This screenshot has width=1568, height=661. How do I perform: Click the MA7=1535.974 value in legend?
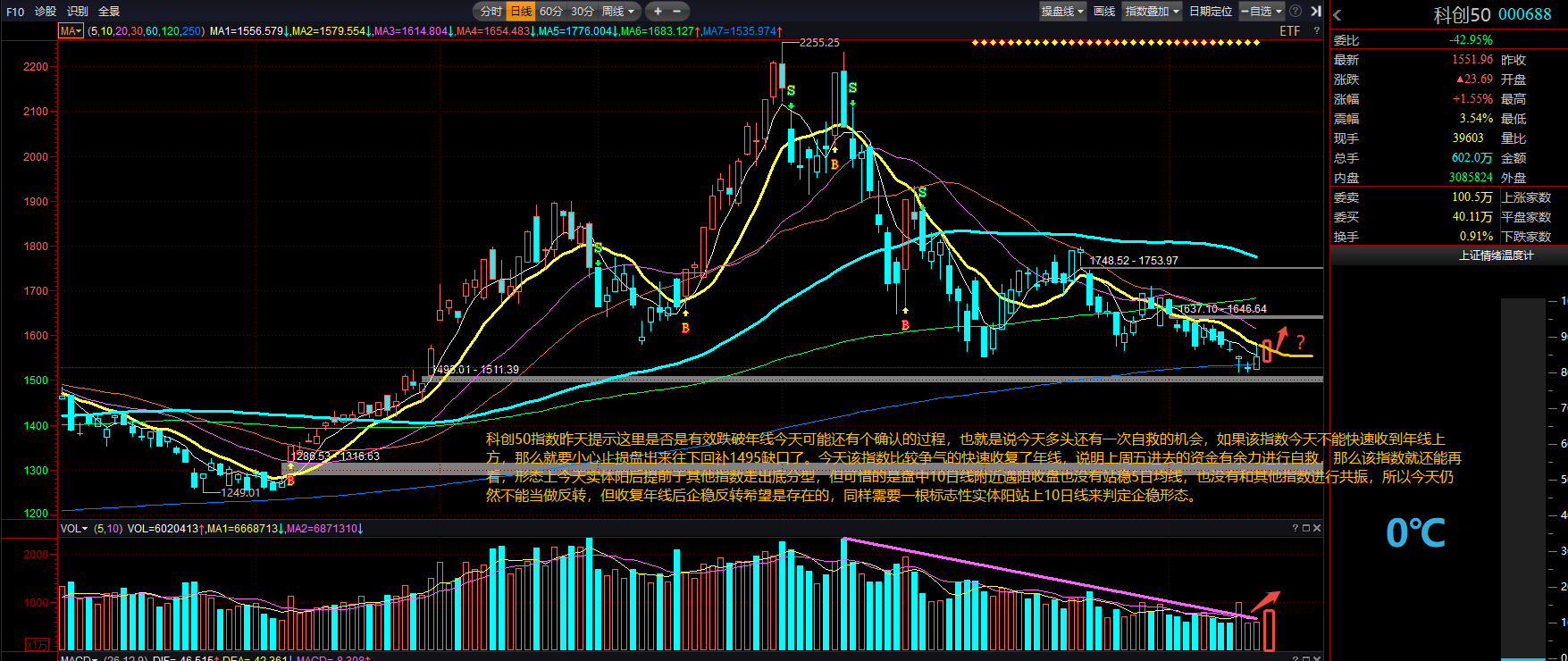pos(740,31)
